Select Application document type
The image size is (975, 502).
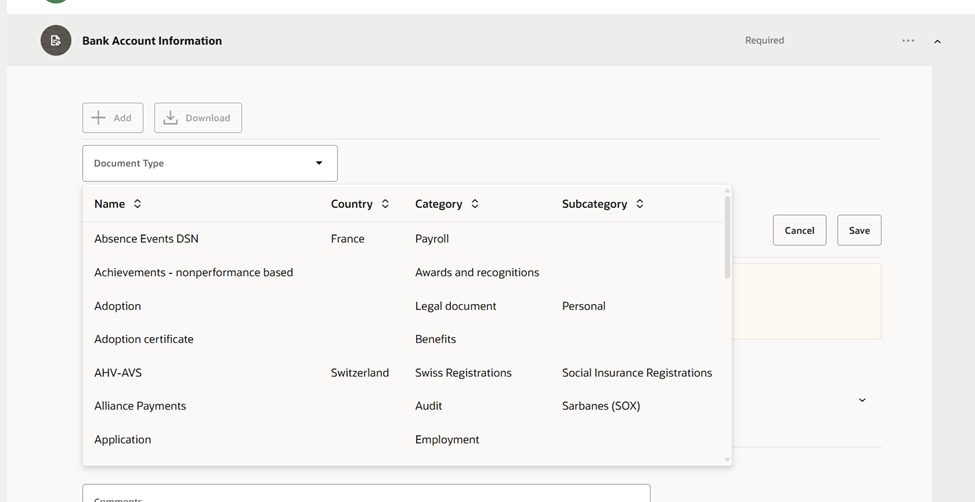pos(404,439)
